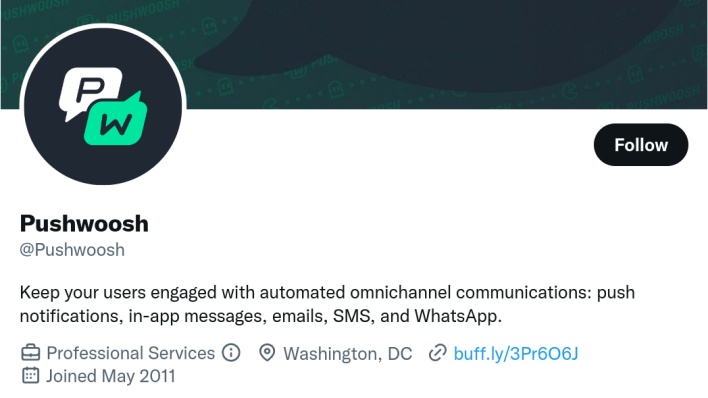The image size is (708, 398).
Task: Click the bold Pushwoosh display name
Action: (84, 224)
